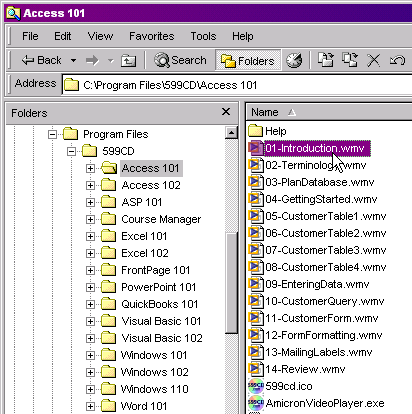Open the Back button history dropdown arrow
Screen dimensions: 412x414
73,61
